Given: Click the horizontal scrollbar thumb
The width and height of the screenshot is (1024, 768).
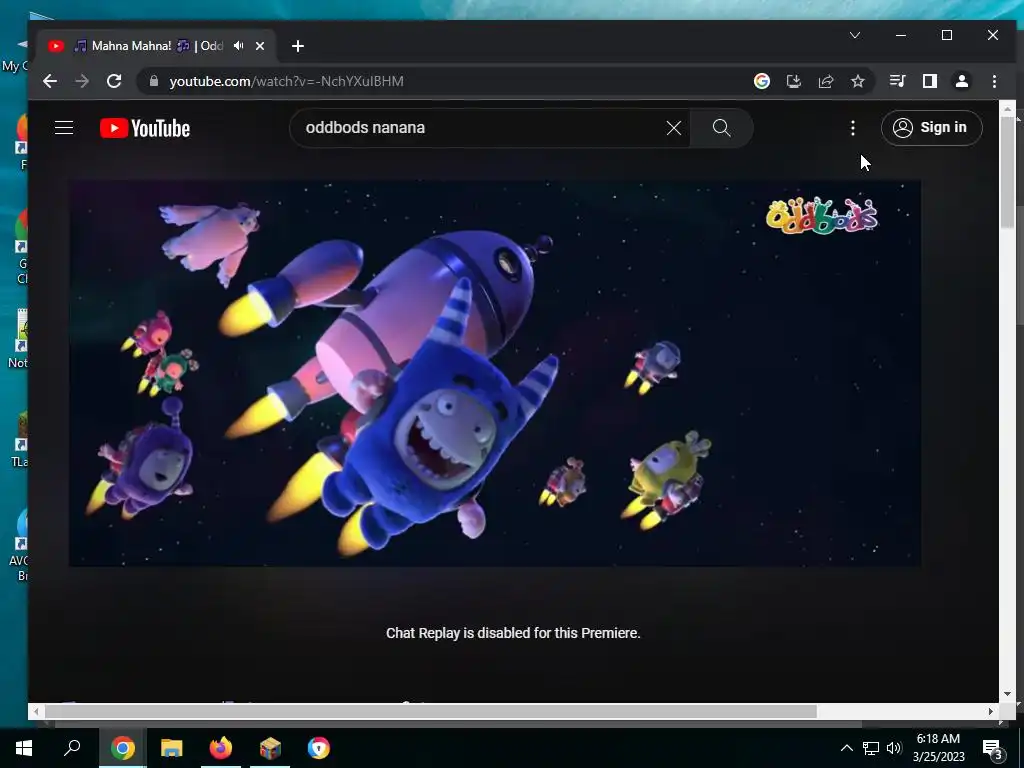Looking at the screenshot, I should point(430,711).
